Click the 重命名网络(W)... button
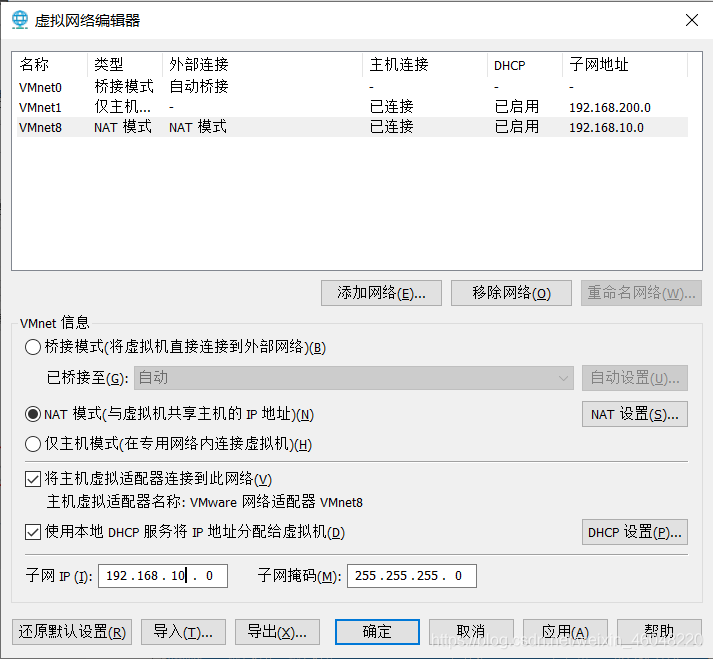713x659 pixels. tap(641, 293)
